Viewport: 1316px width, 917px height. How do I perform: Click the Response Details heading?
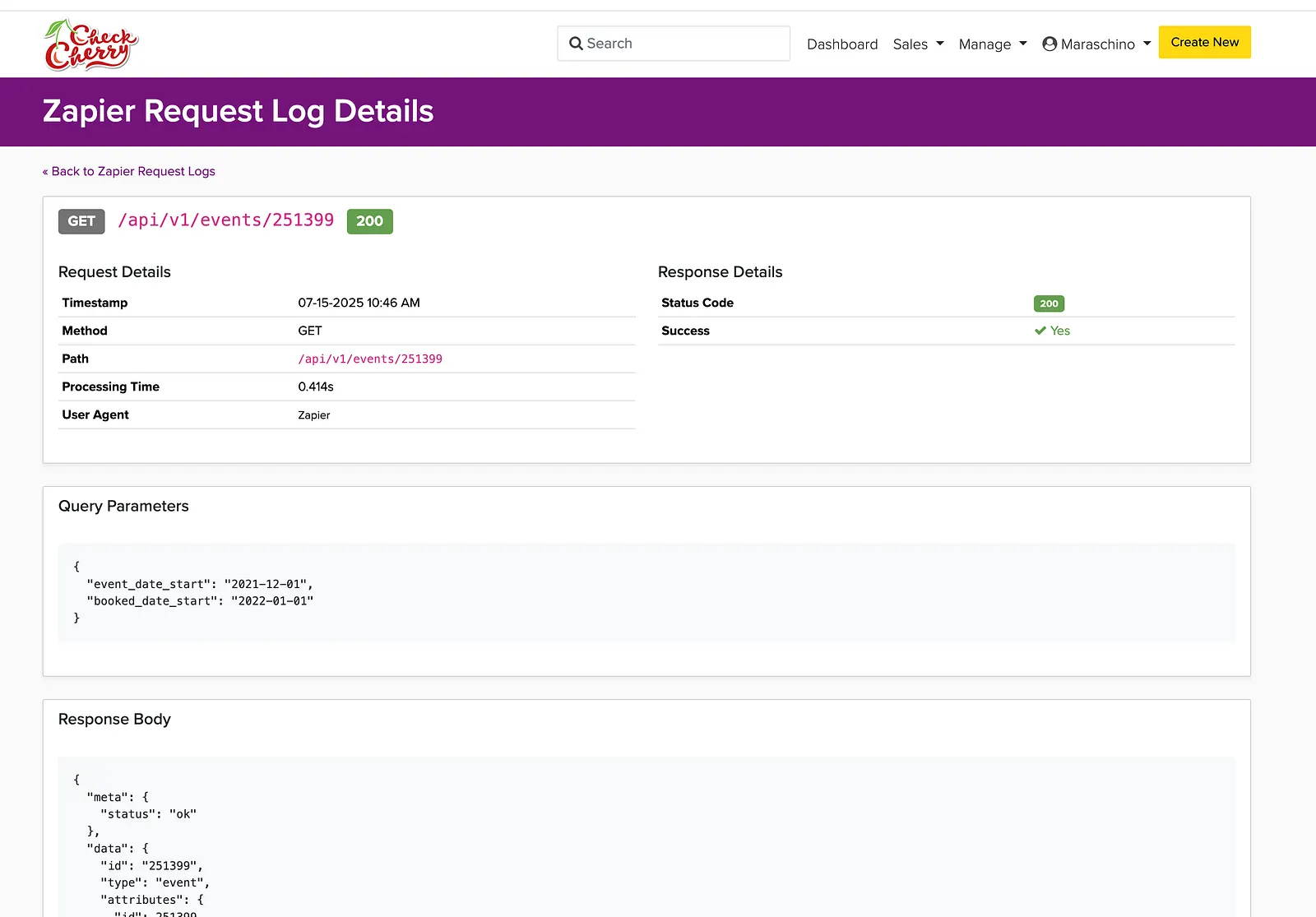click(x=721, y=272)
